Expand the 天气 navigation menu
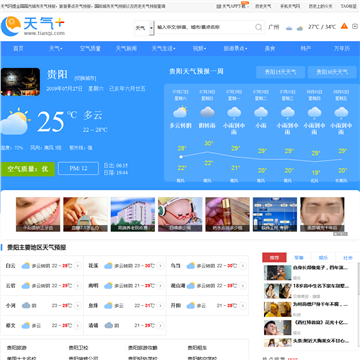 [55, 49]
